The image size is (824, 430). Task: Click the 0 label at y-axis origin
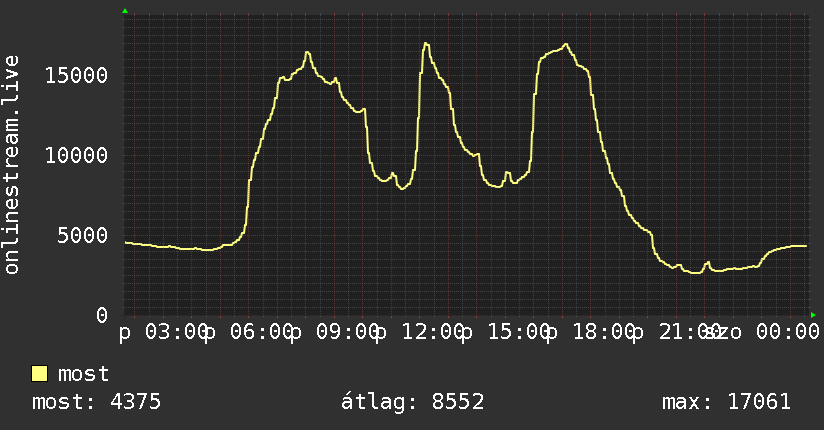102,315
